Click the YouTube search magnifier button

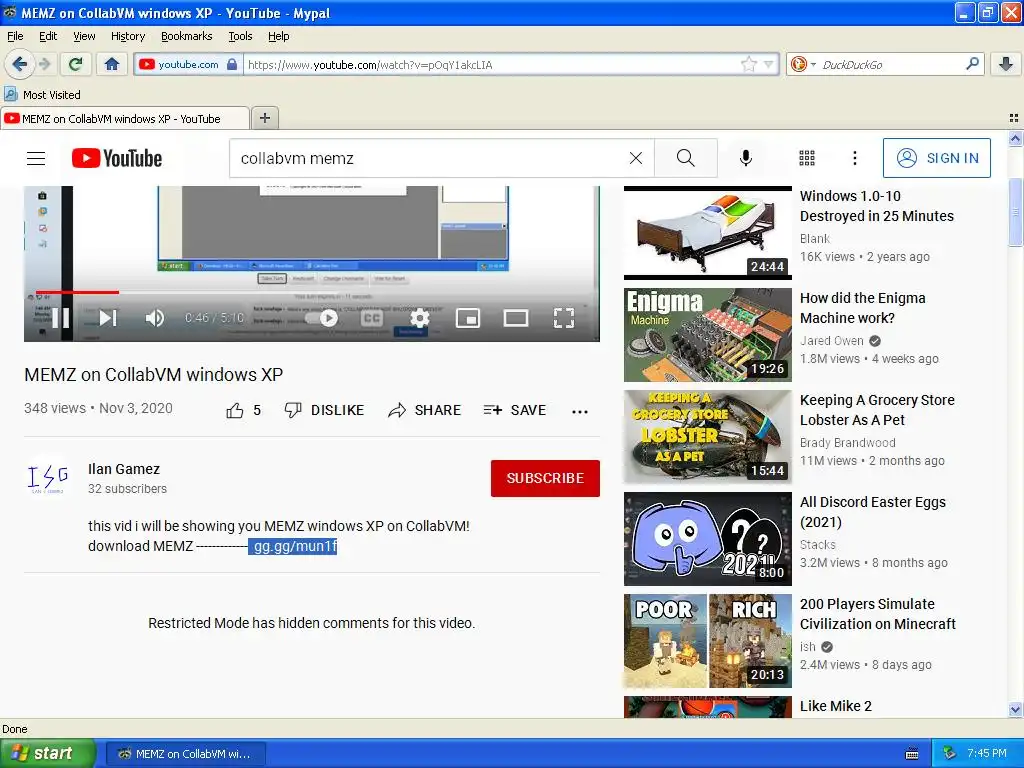(686, 158)
